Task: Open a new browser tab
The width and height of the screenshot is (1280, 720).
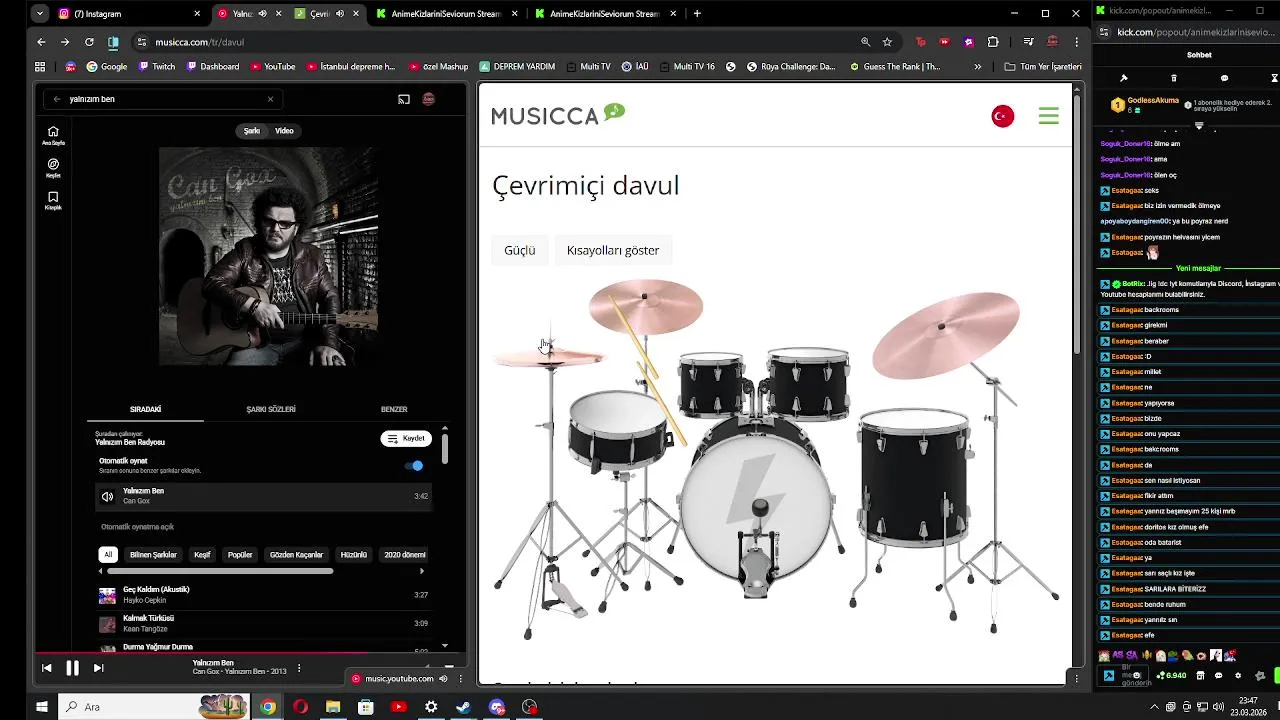Action: (697, 14)
